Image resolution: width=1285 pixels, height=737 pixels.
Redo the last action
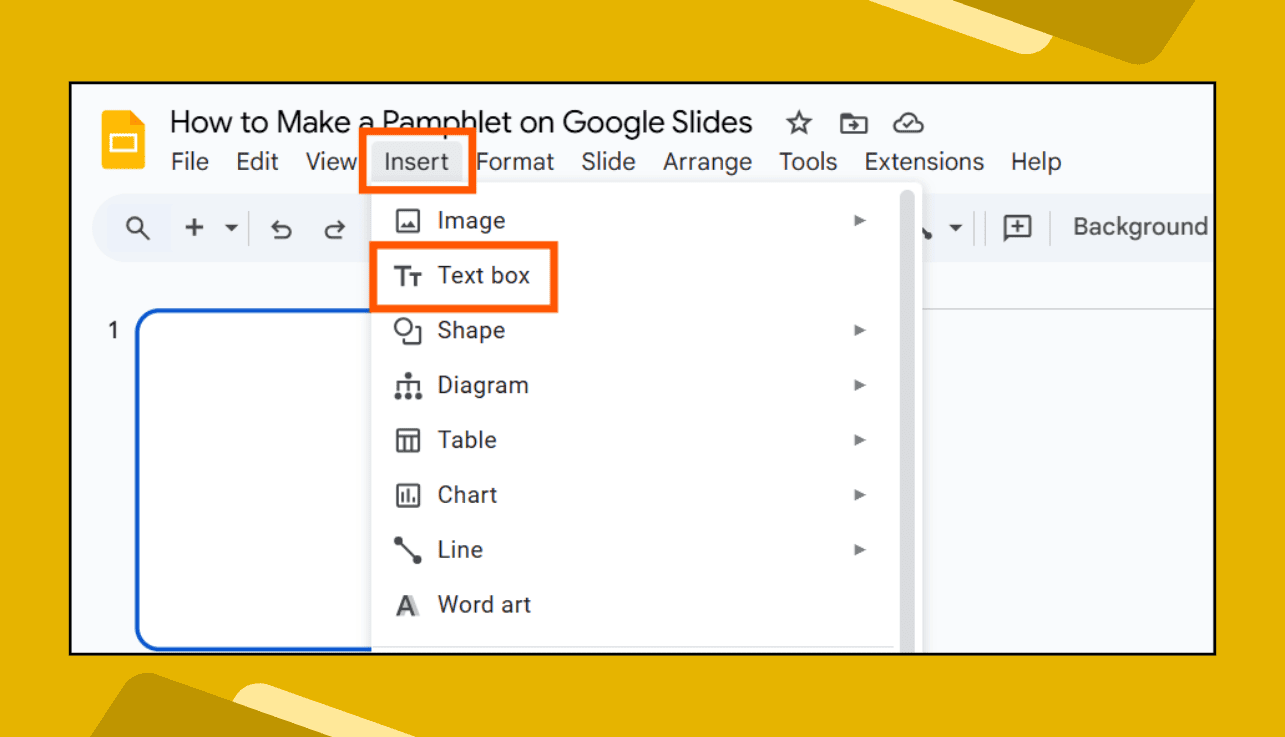336,228
